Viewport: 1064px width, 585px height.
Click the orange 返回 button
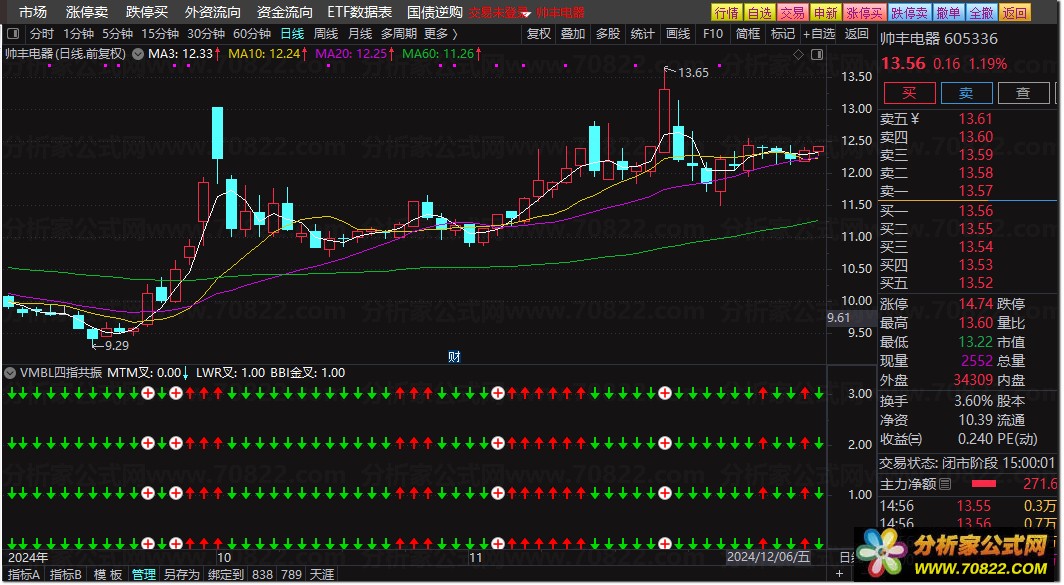point(1014,12)
